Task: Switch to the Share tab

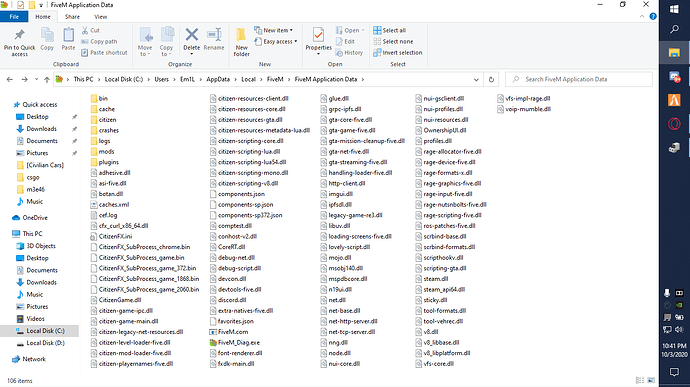Action: 72,17
